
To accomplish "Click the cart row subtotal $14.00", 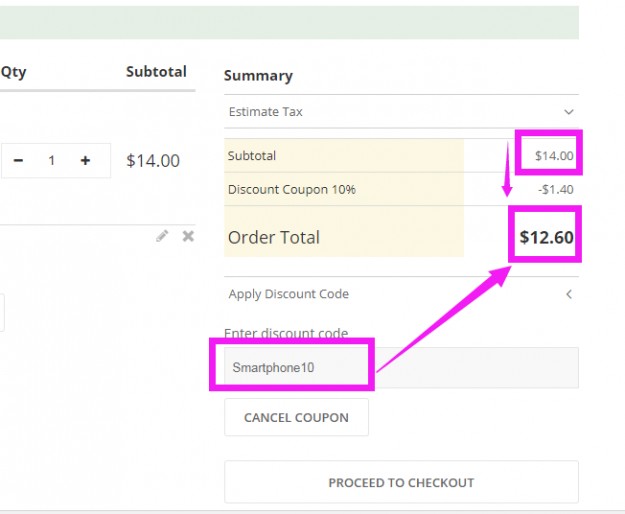I will click(x=153, y=160).
